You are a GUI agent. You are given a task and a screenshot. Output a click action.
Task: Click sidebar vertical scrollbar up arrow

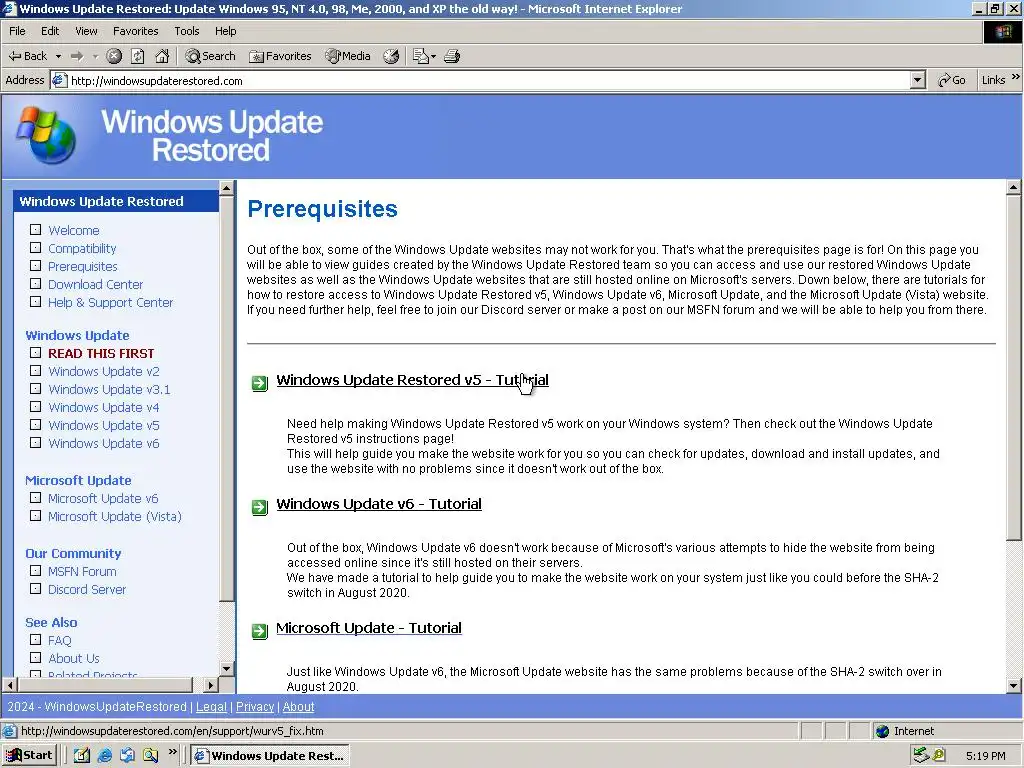(227, 188)
